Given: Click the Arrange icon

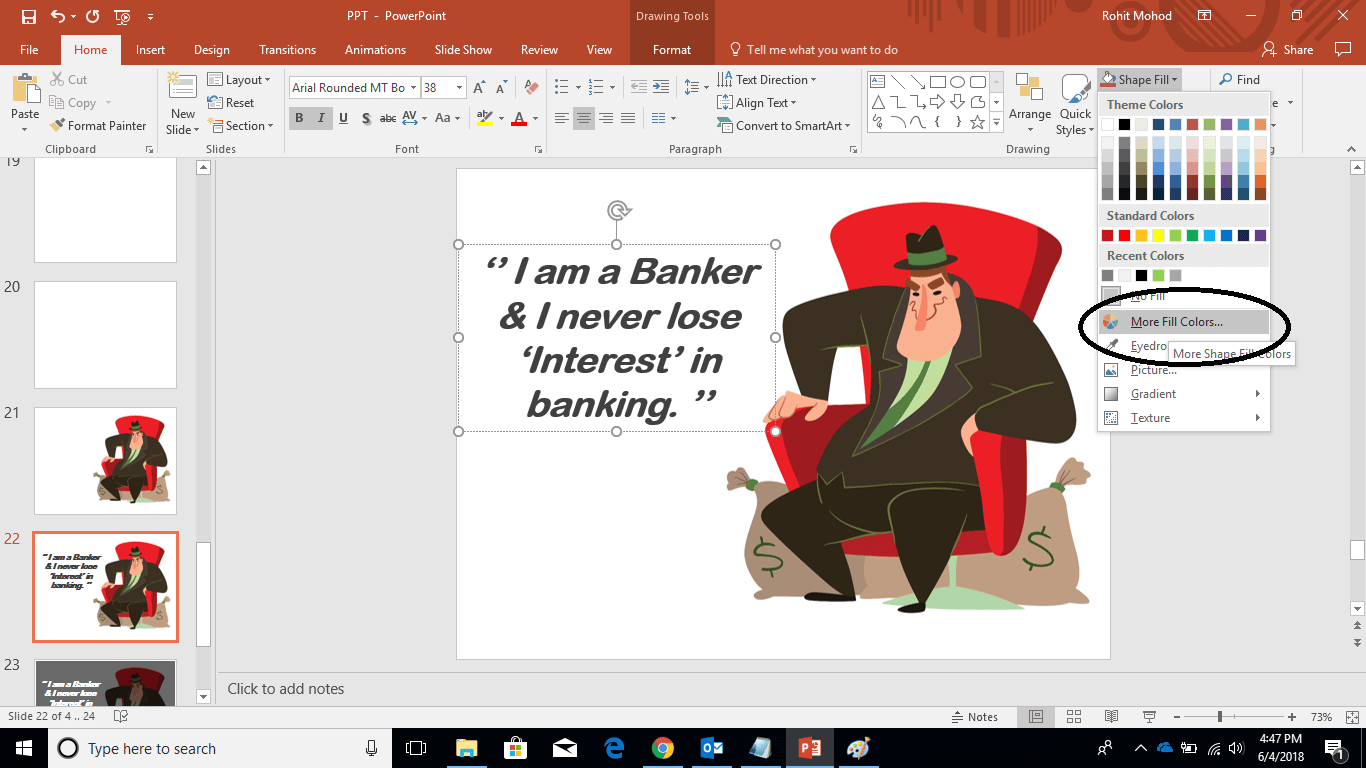Looking at the screenshot, I should [1029, 103].
